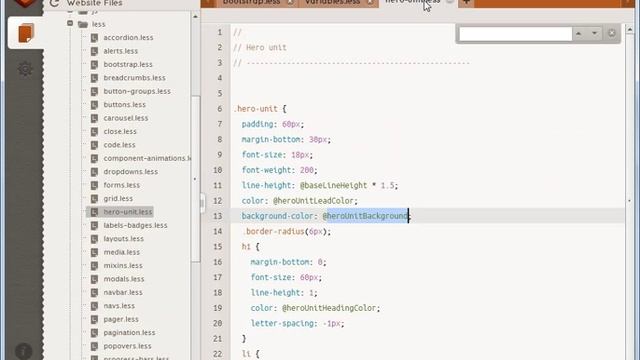Screen dimensions: 640x360
Task: Open navbar.less file
Action: (123, 293)
